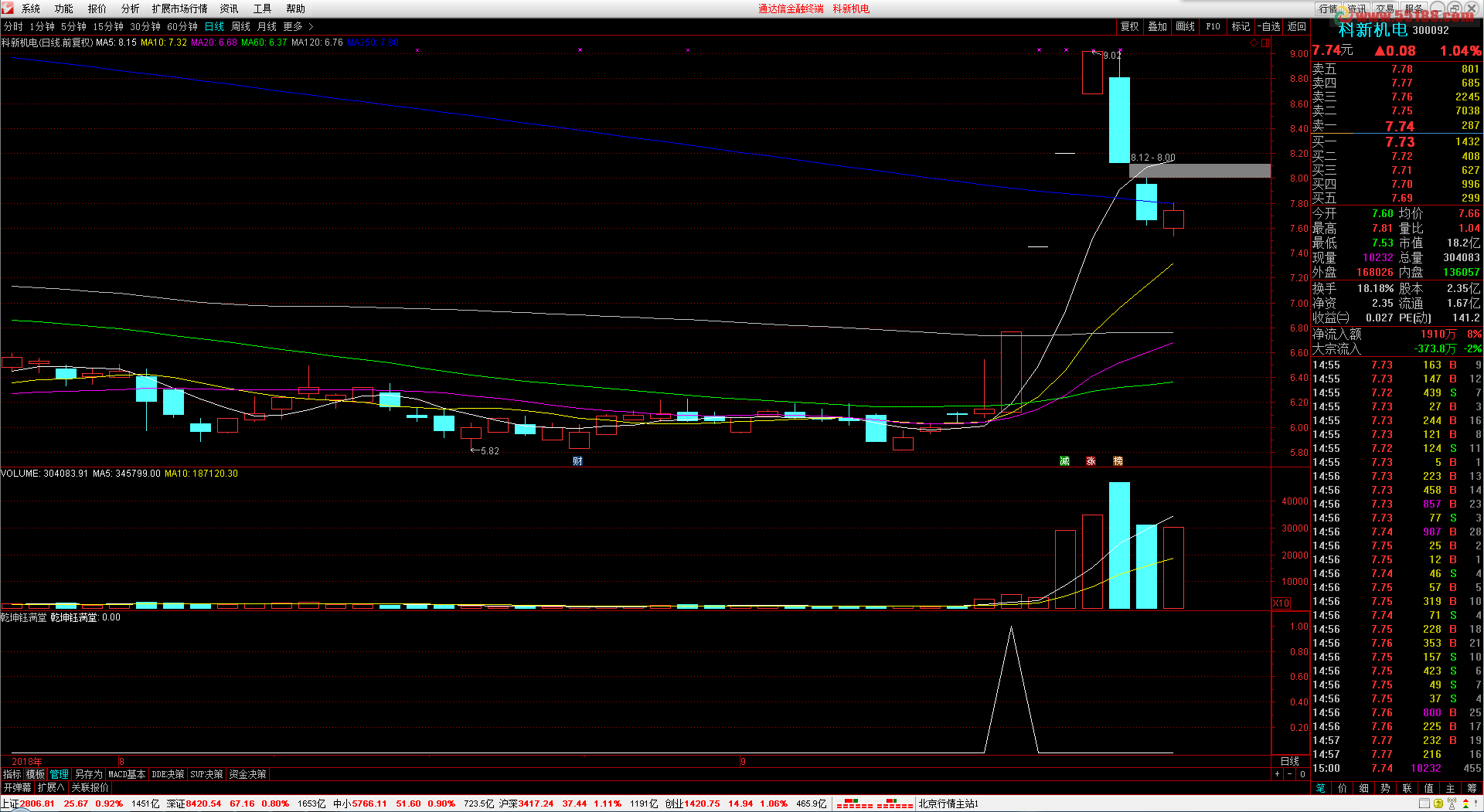Open the 交易 trading button

point(1386,8)
